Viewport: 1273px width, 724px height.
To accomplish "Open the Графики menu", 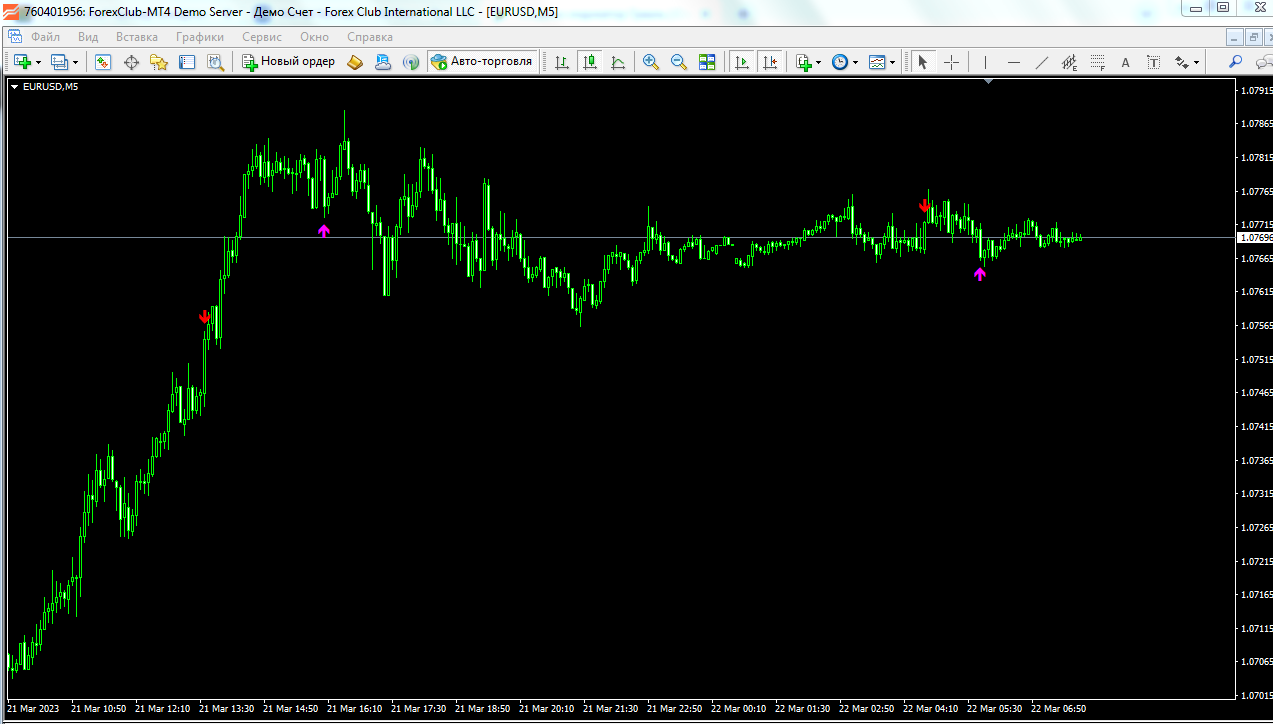I will point(200,37).
